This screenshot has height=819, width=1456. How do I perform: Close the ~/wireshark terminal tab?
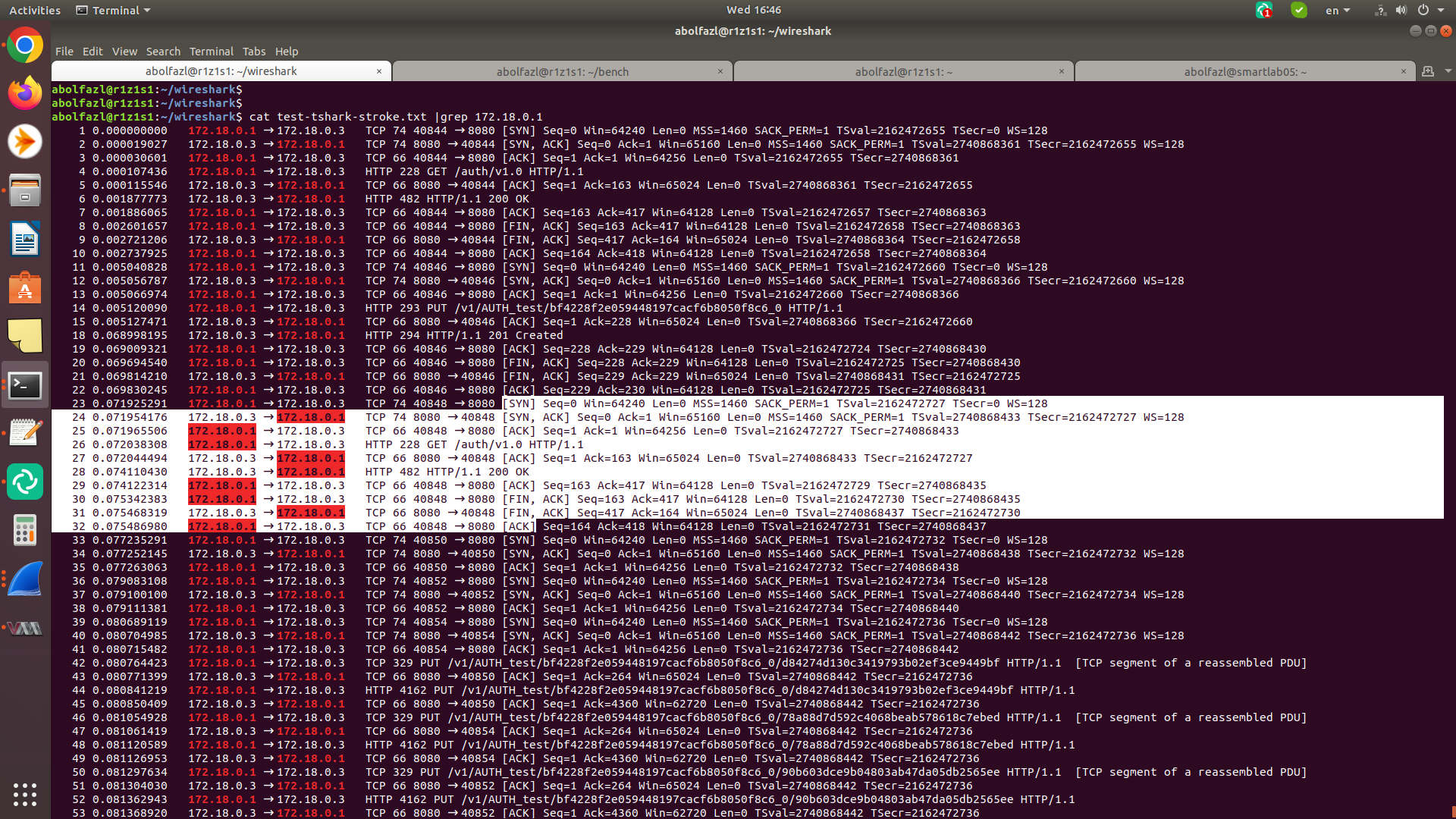pyautogui.click(x=379, y=71)
